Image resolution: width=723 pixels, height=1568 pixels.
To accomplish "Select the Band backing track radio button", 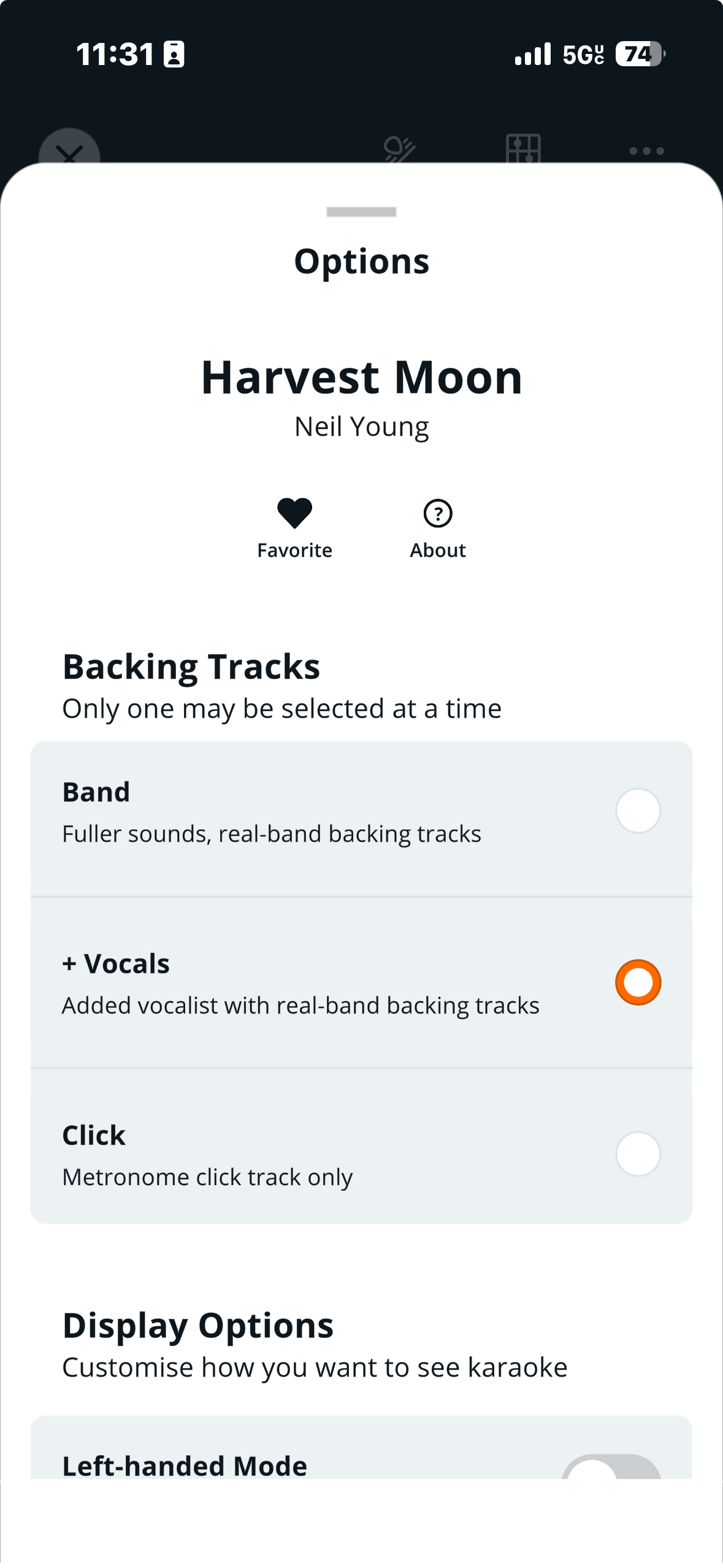I will tap(638, 810).
